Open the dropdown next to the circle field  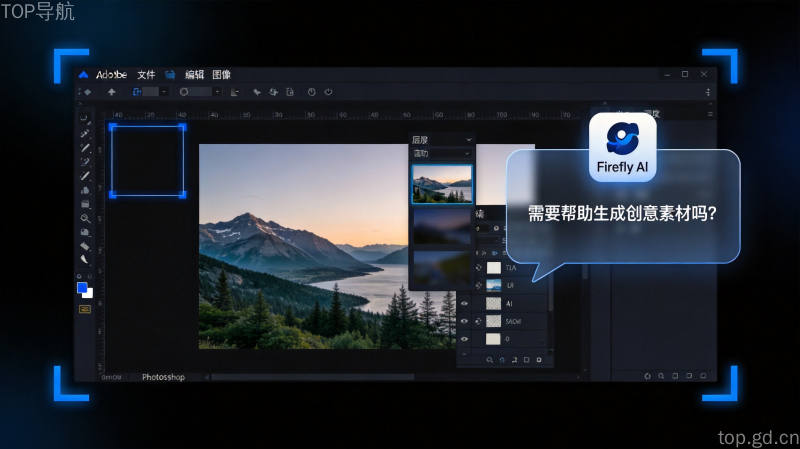coord(218,92)
